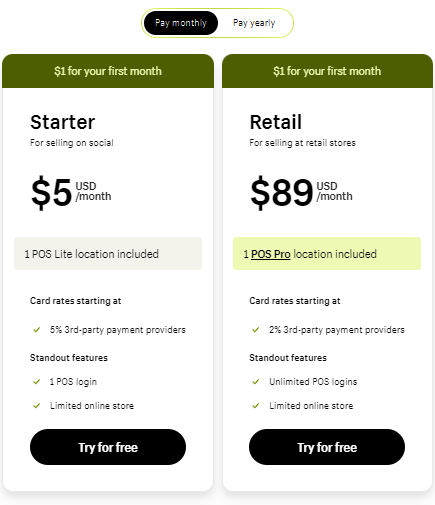The width and height of the screenshot is (435, 505).
Task: Click checkmark next to Unlimited POS logins
Action: 256,382
